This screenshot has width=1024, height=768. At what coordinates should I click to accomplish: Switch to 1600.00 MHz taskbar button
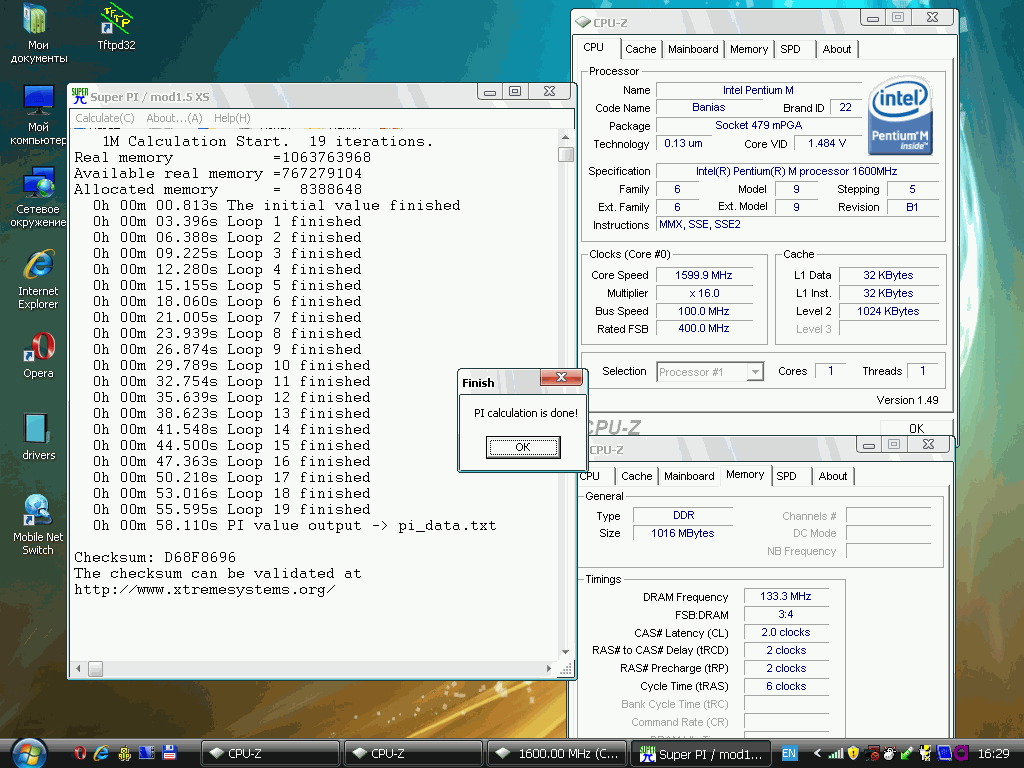(x=556, y=754)
